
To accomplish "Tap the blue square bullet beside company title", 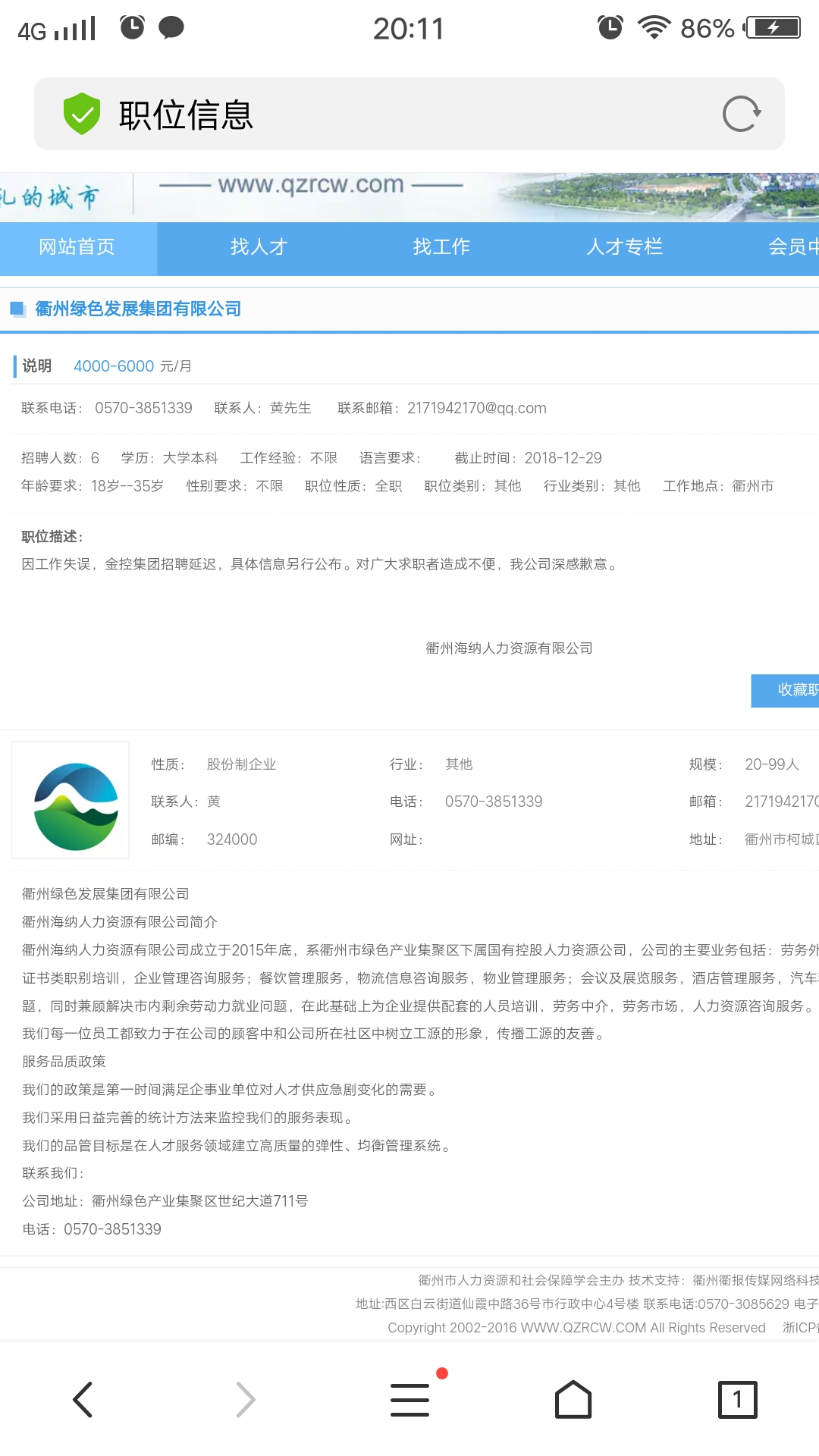I will coord(17,309).
